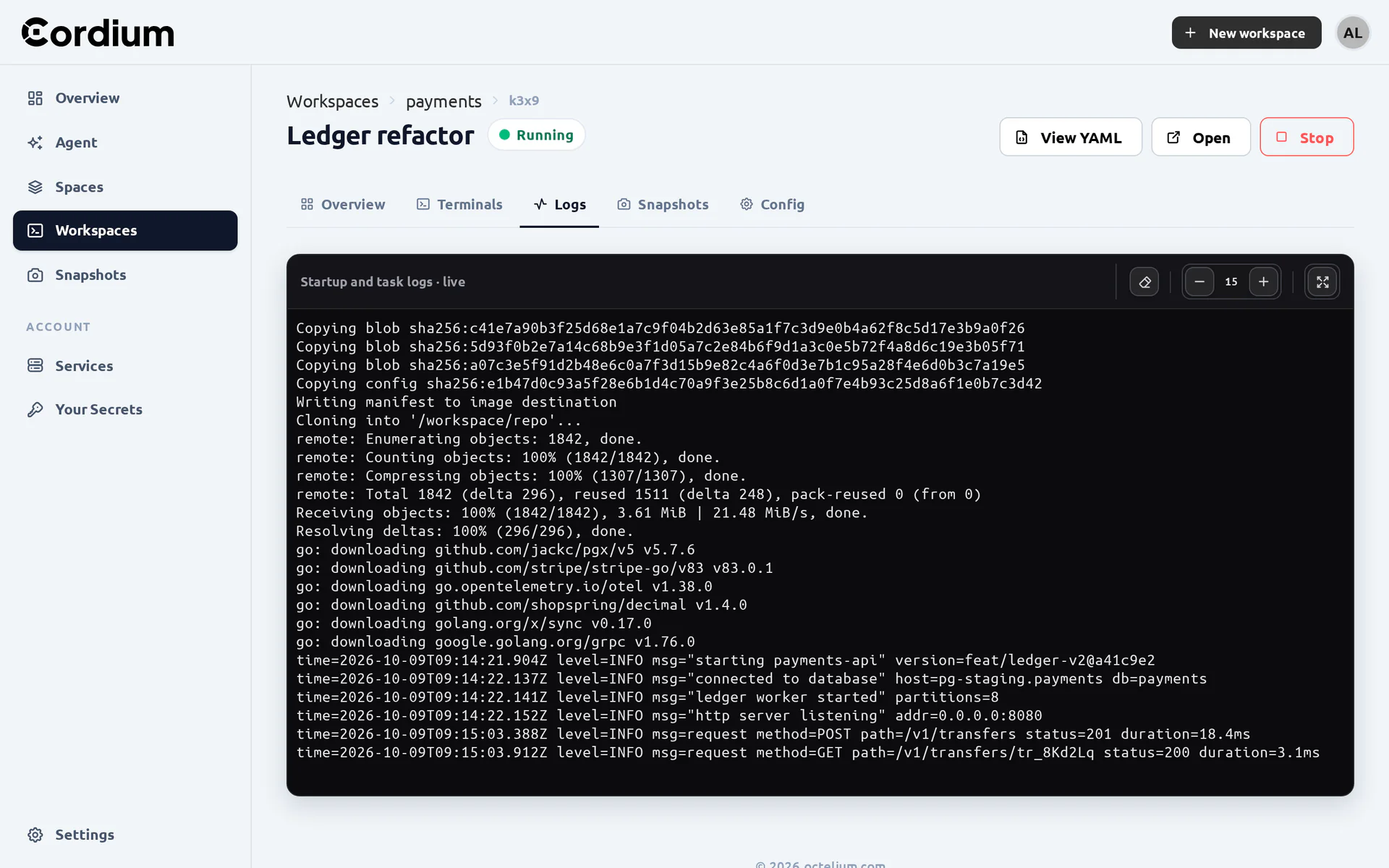
Task: Open Your Secrets page
Action: [x=125, y=409]
